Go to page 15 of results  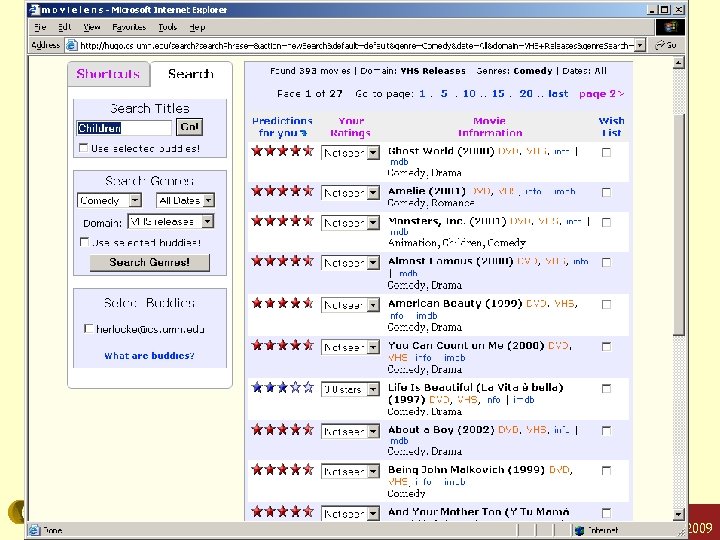[498, 94]
